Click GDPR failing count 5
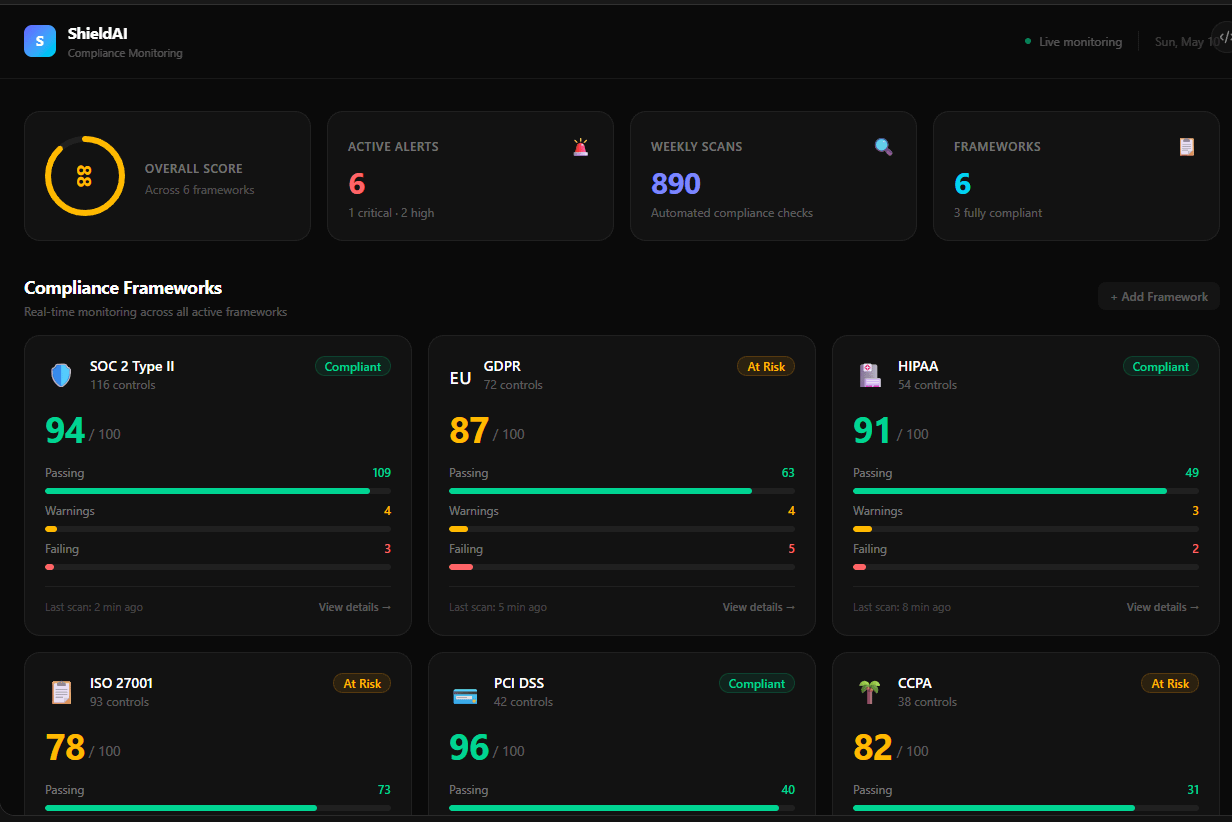 (x=791, y=549)
